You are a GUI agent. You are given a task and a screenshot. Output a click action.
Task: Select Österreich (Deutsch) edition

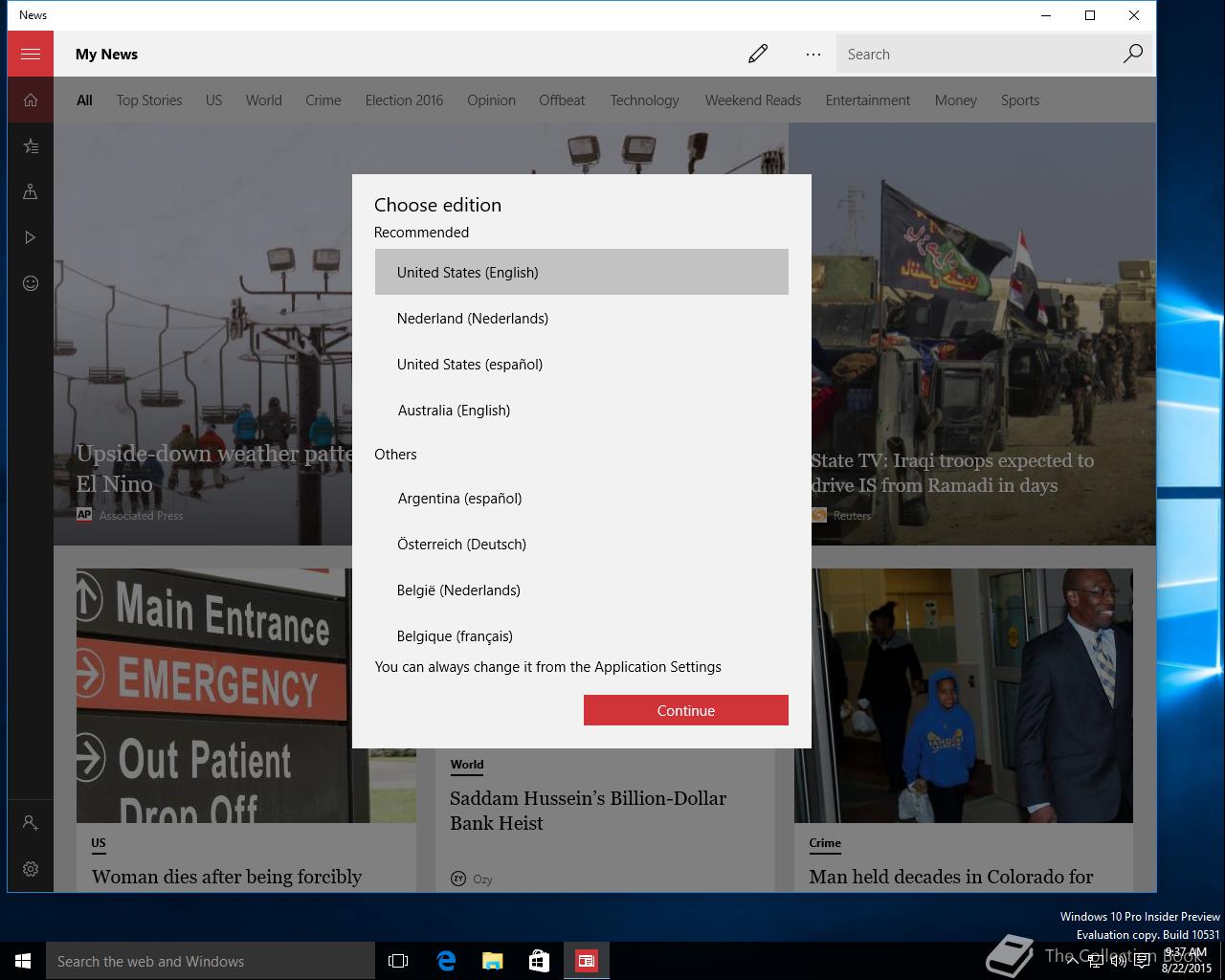point(582,544)
